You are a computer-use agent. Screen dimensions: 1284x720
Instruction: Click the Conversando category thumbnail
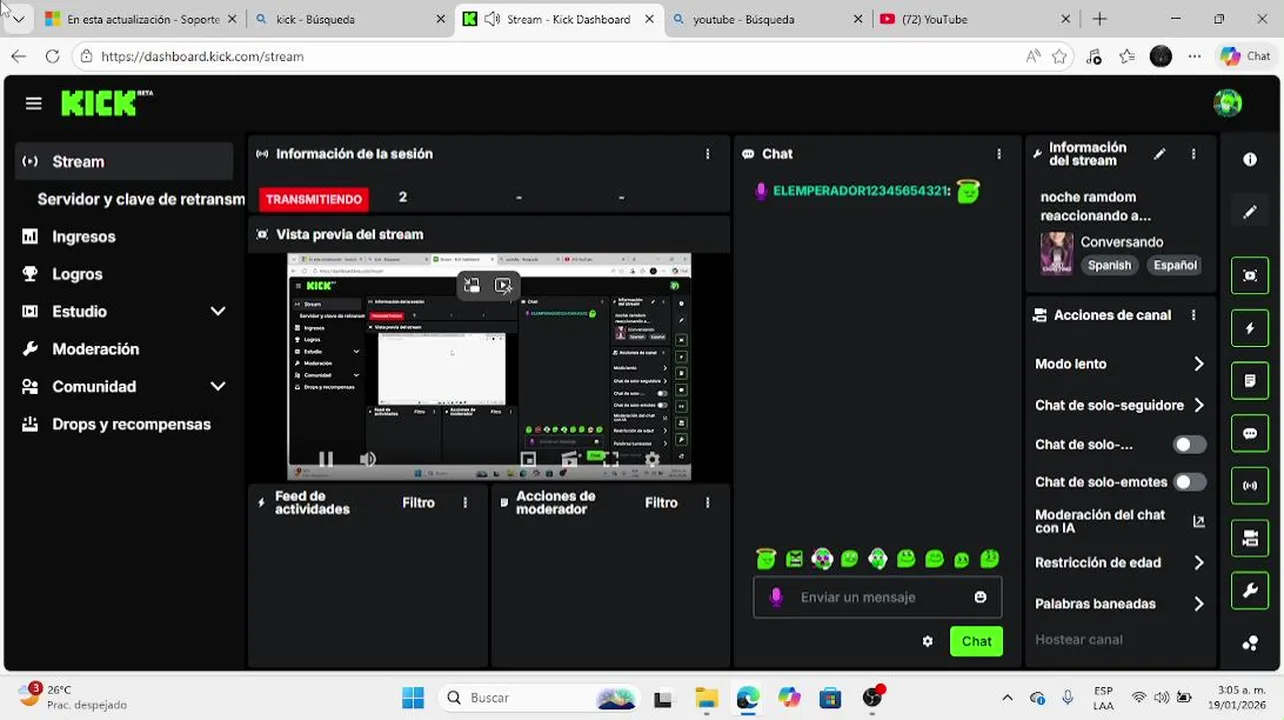click(x=1056, y=253)
